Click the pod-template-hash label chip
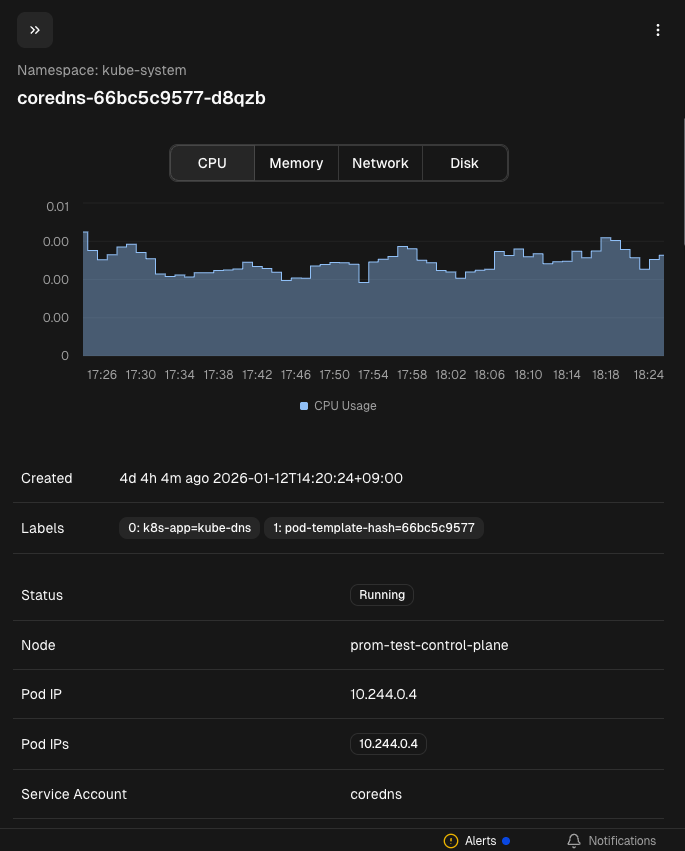Screen dimensions: 685x851 [374, 528]
